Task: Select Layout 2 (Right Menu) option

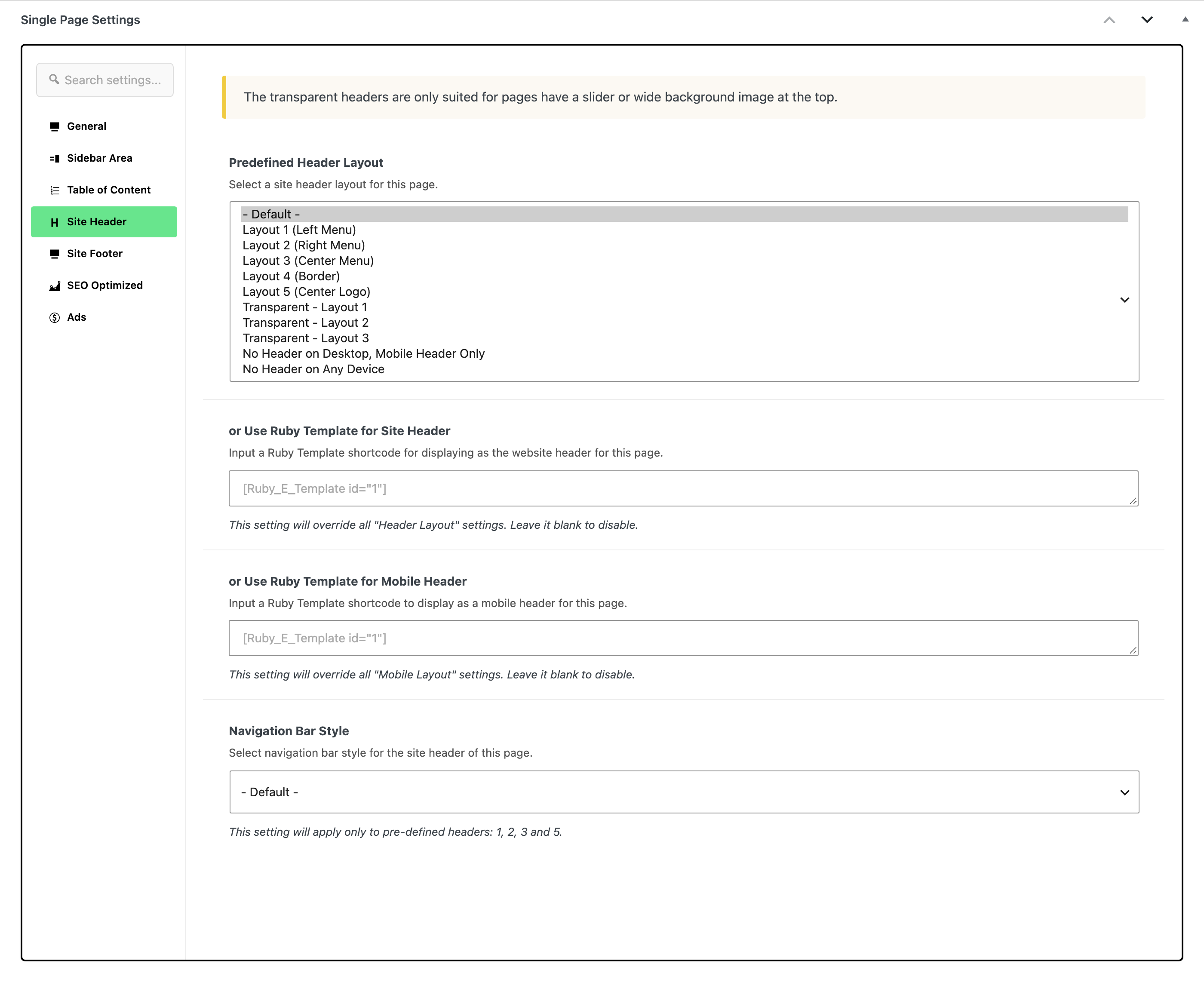Action: 684,245
